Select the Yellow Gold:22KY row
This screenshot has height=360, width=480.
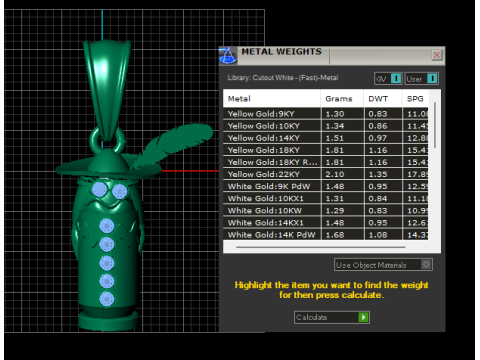click(326, 174)
